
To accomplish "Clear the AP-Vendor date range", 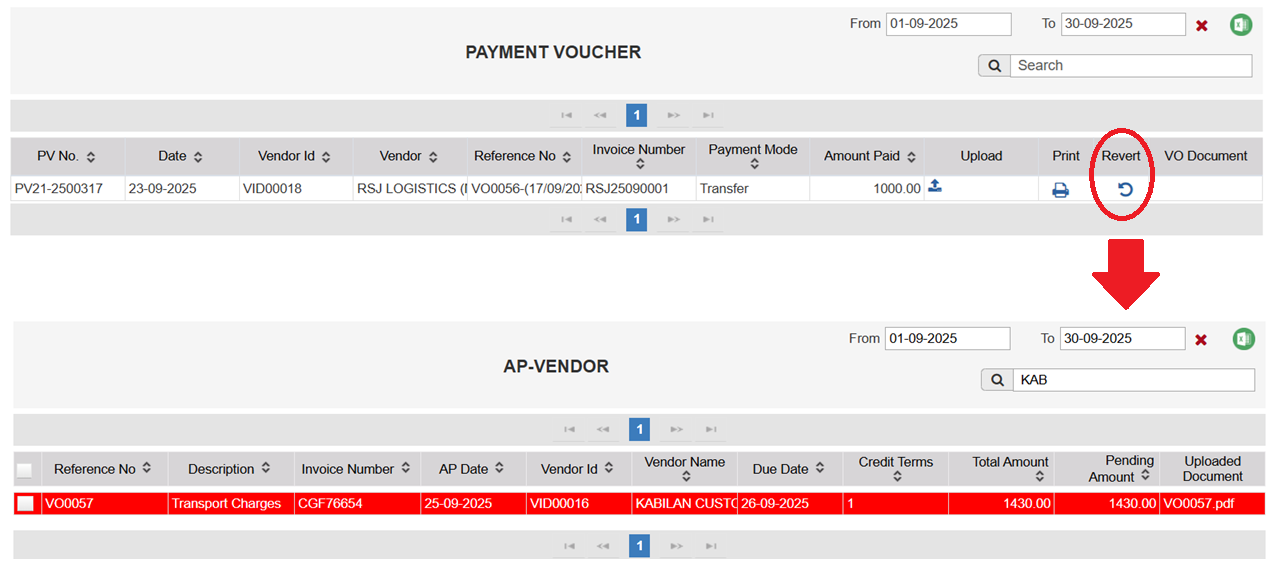I will 1201,340.
